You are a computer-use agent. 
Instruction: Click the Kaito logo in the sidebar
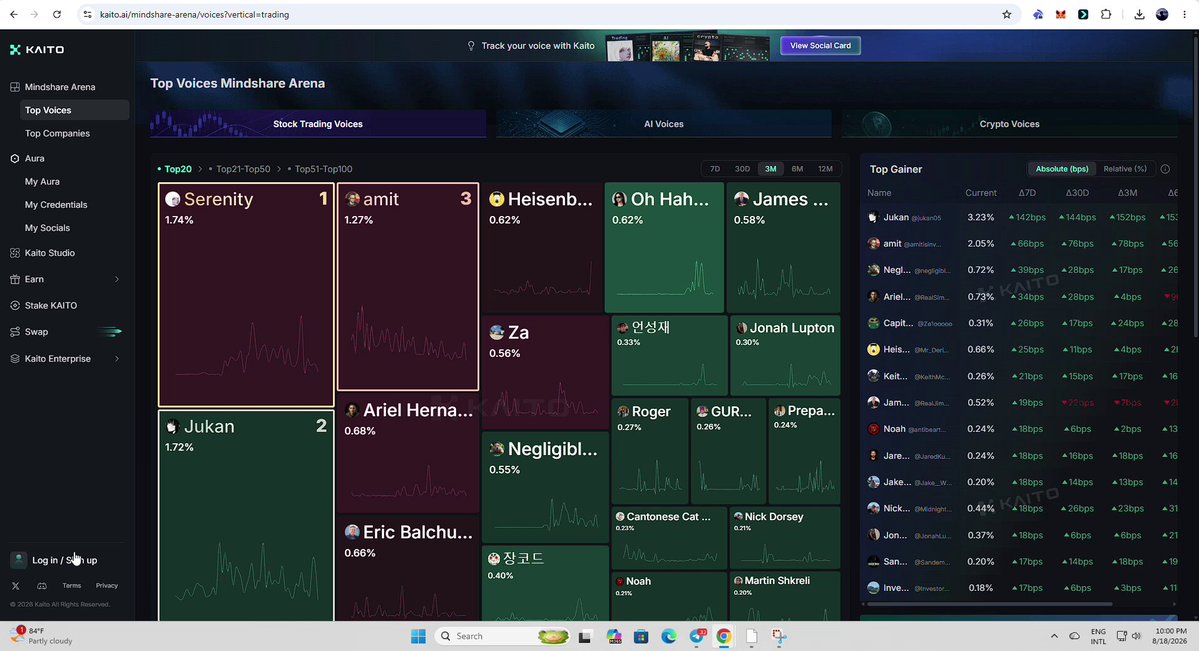37,50
